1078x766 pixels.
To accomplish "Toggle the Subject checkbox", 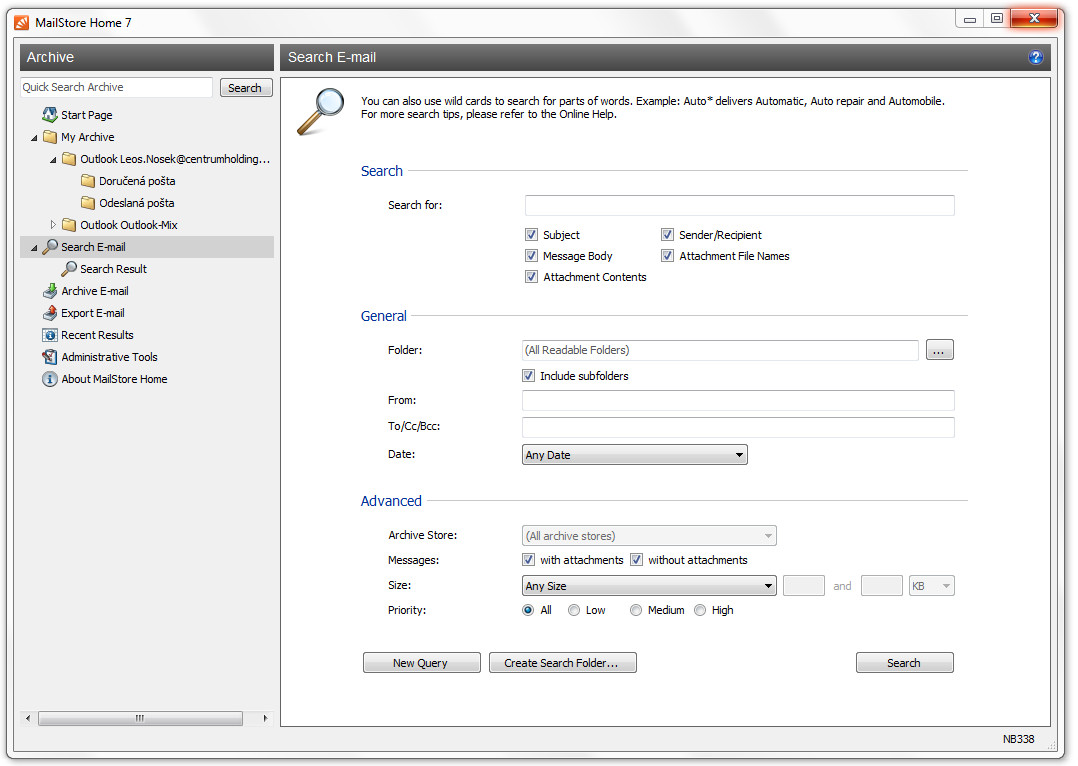I will [531, 234].
